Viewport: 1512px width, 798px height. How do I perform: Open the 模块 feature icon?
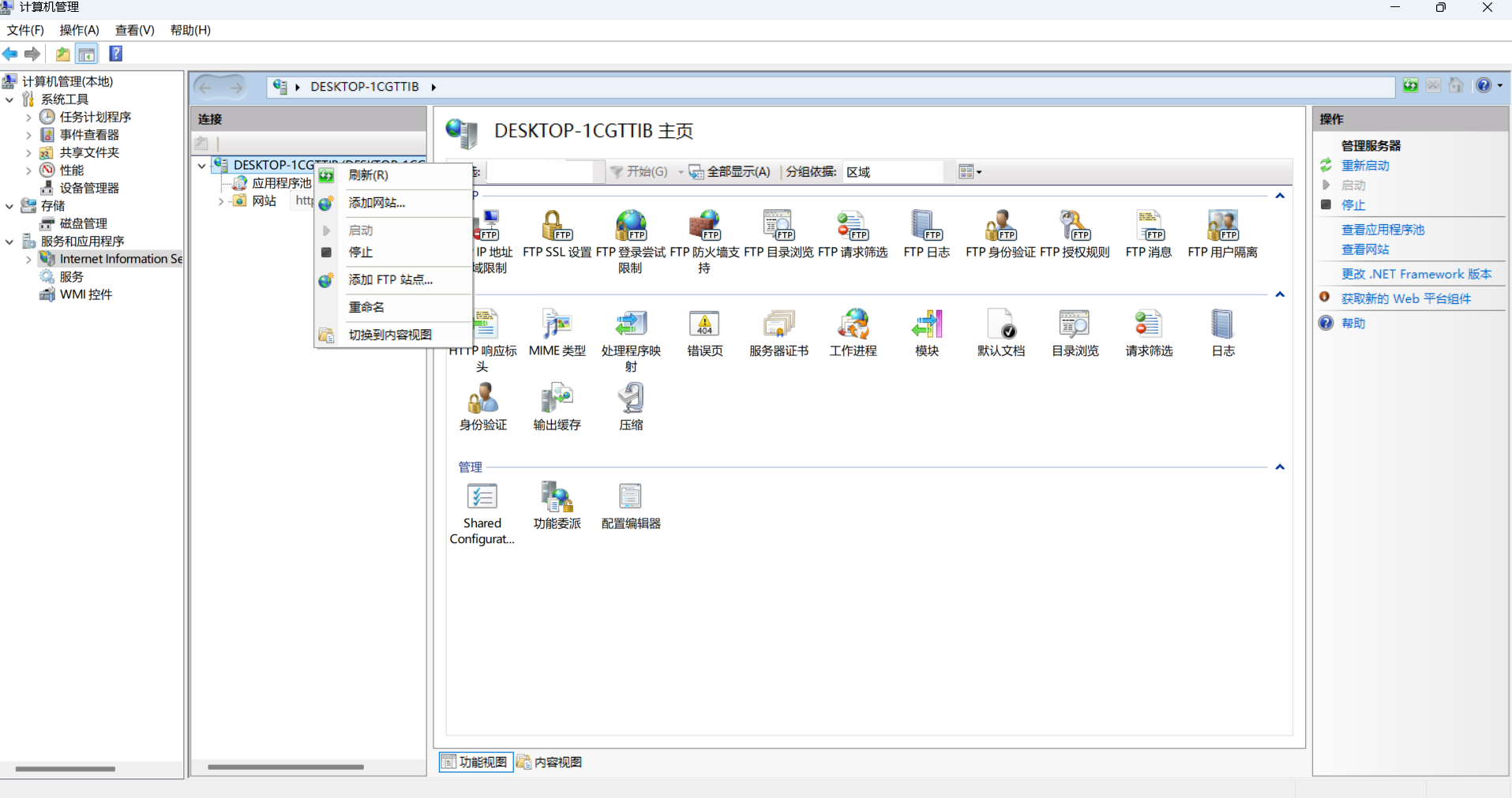[x=926, y=333]
